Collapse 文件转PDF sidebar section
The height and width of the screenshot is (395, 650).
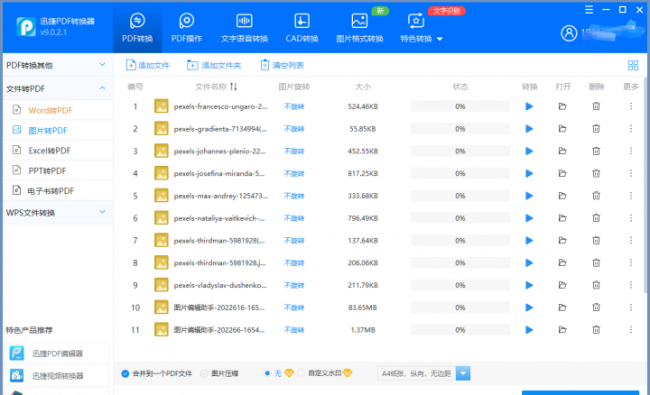pyautogui.click(x=57, y=88)
